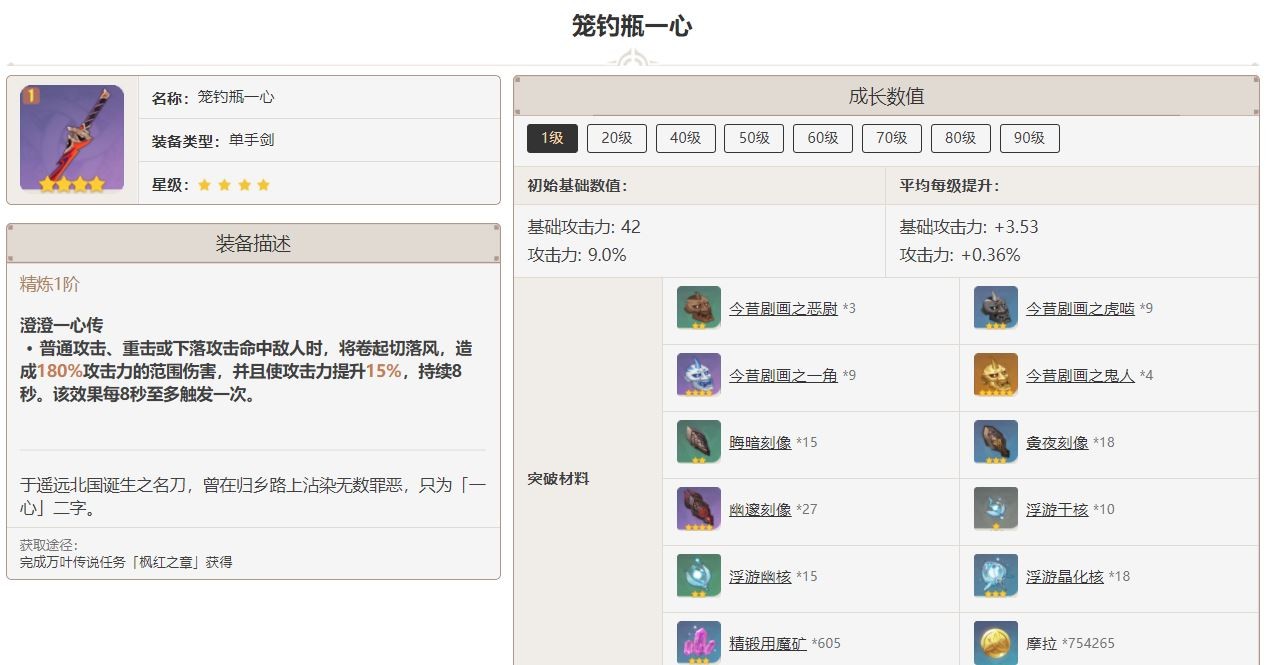Image resolution: width=1266 pixels, height=665 pixels.
Task: Click the 获取途径 label
Action: [x=49, y=545]
